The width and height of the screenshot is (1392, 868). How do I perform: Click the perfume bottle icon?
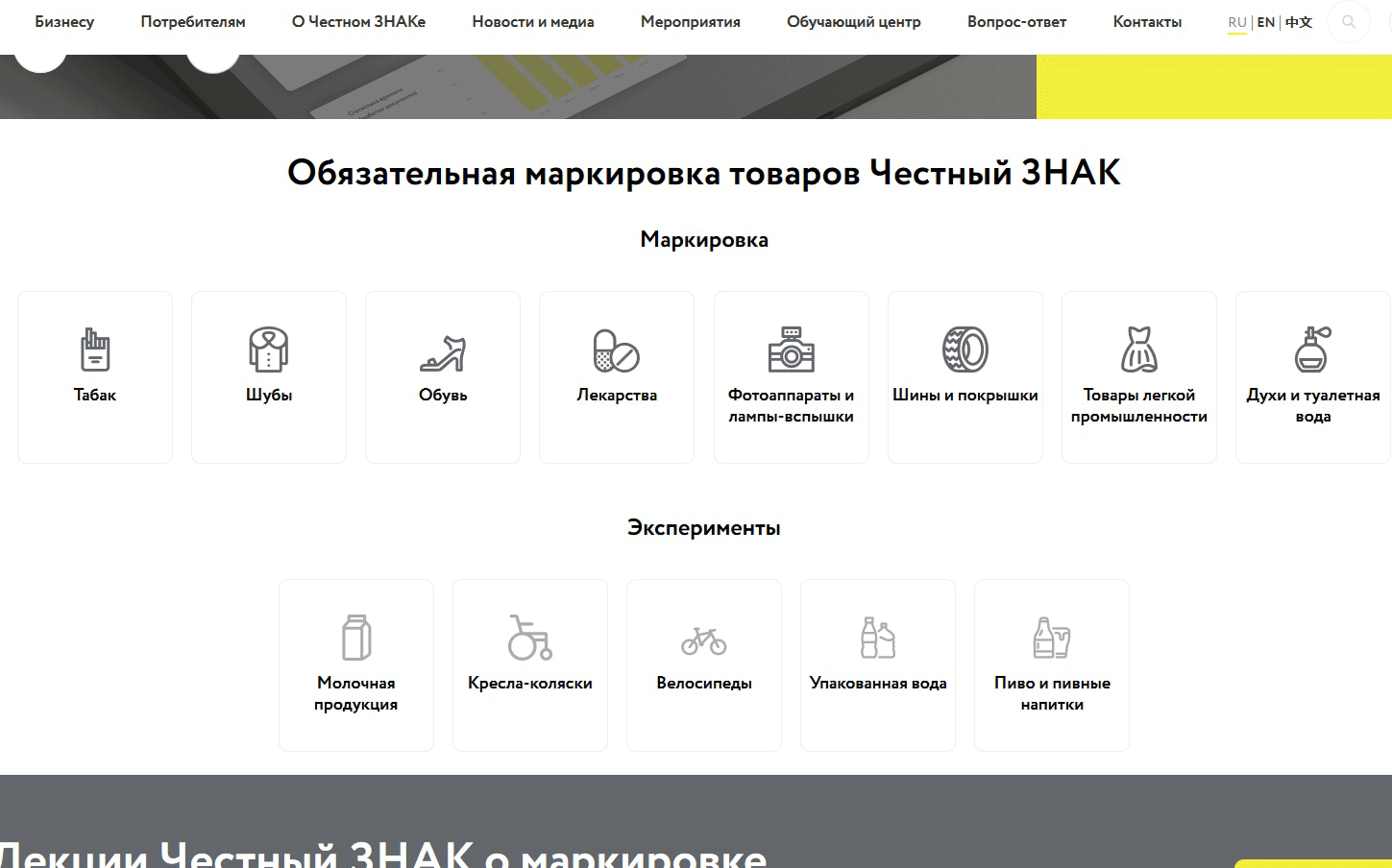click(x=1313, y=350)
